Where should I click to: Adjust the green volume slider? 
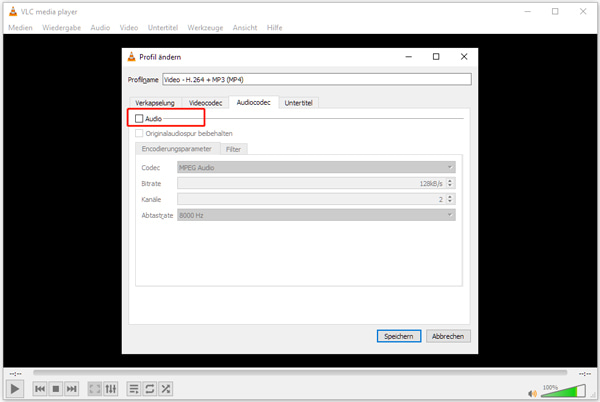coord(562,391)
